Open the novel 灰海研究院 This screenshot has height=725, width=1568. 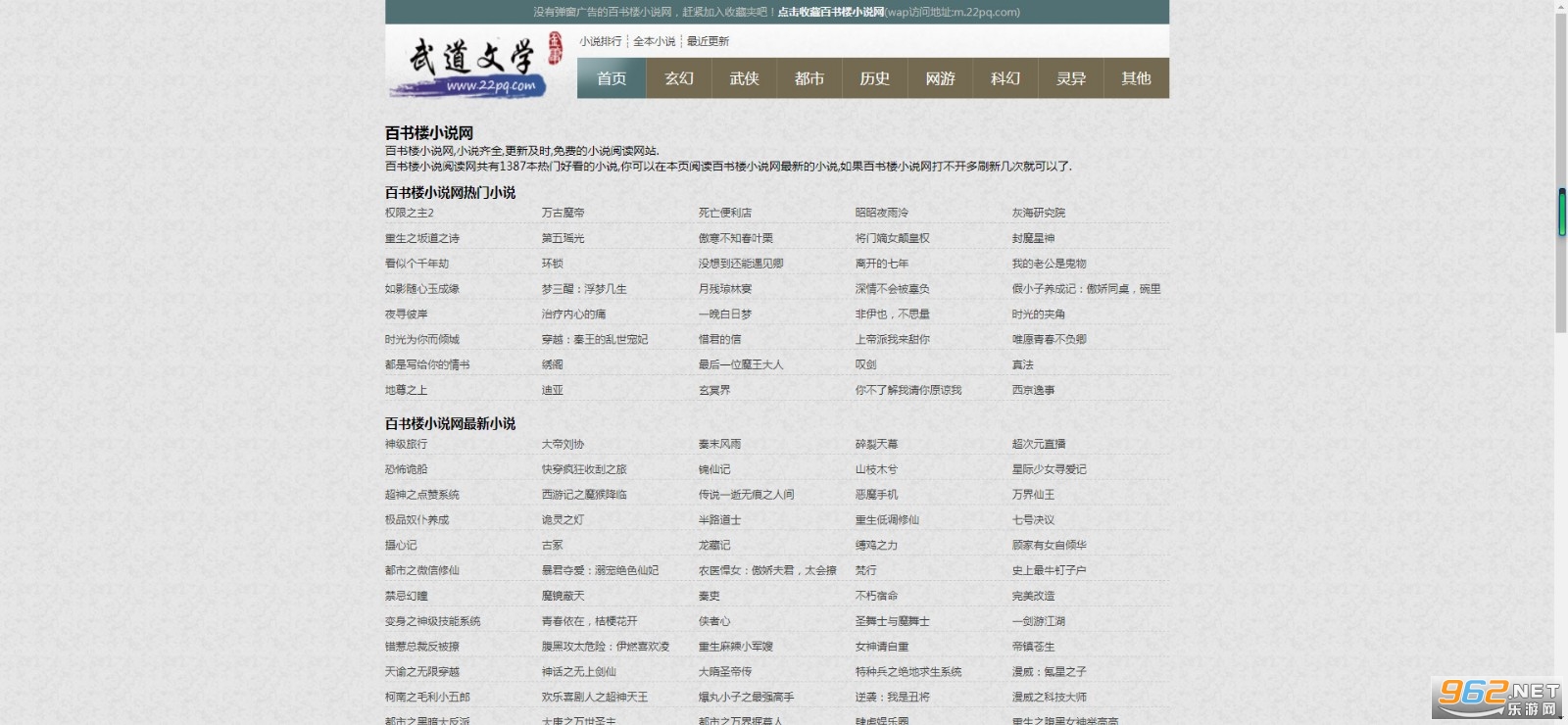click(1039, 213)
